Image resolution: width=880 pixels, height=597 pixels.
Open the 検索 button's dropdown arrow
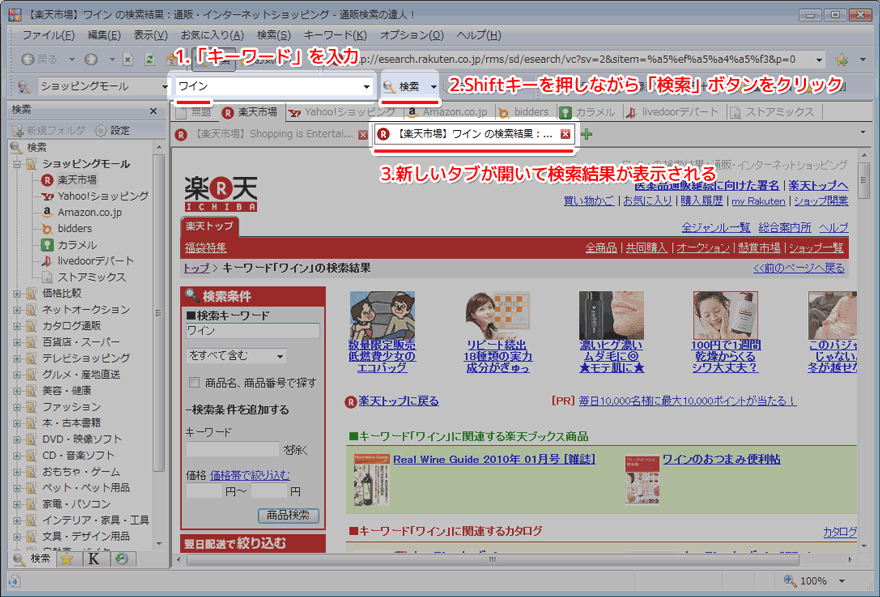click(433, 87)
